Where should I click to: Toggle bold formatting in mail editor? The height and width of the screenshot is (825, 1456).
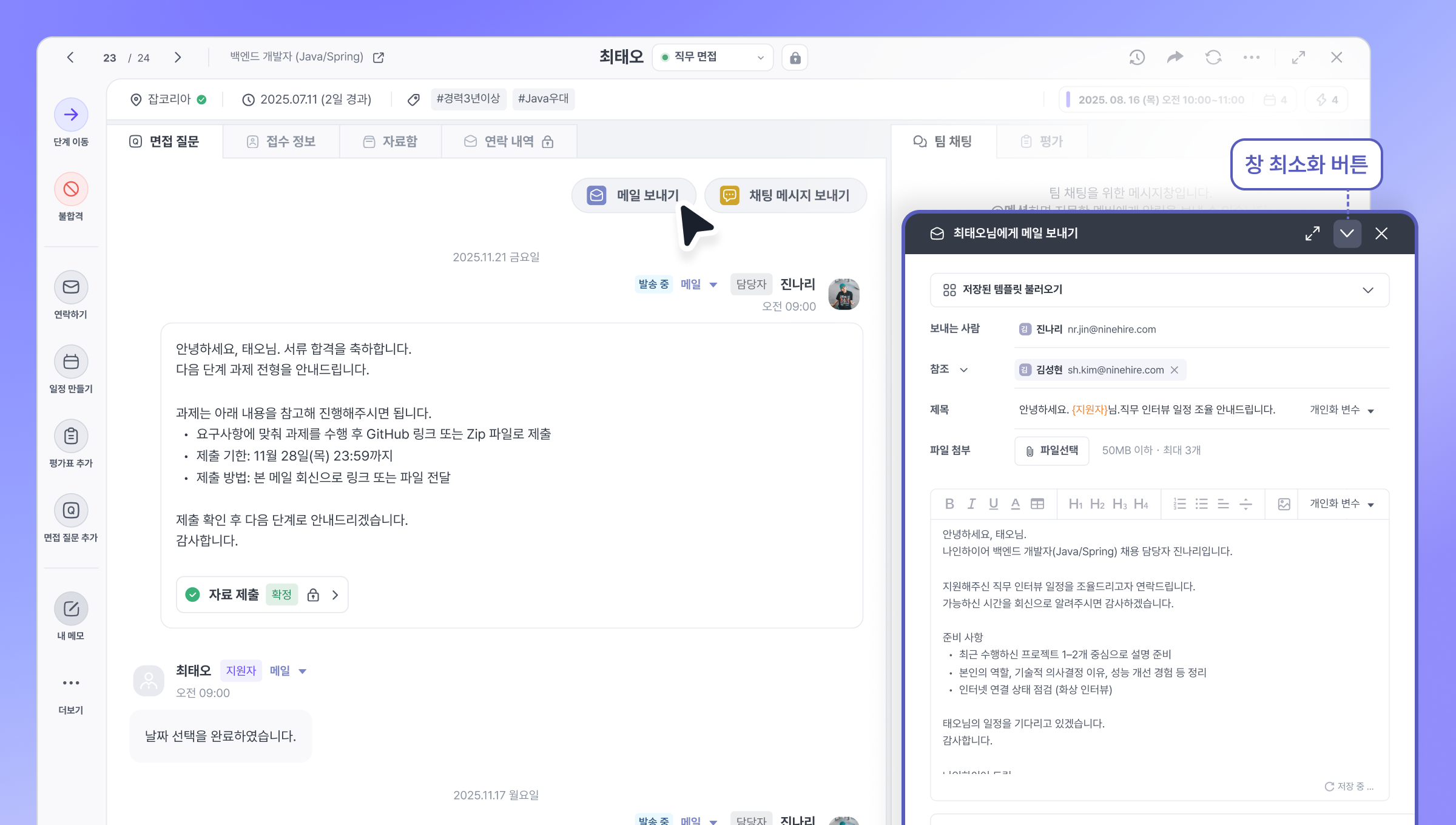(949, 504)
